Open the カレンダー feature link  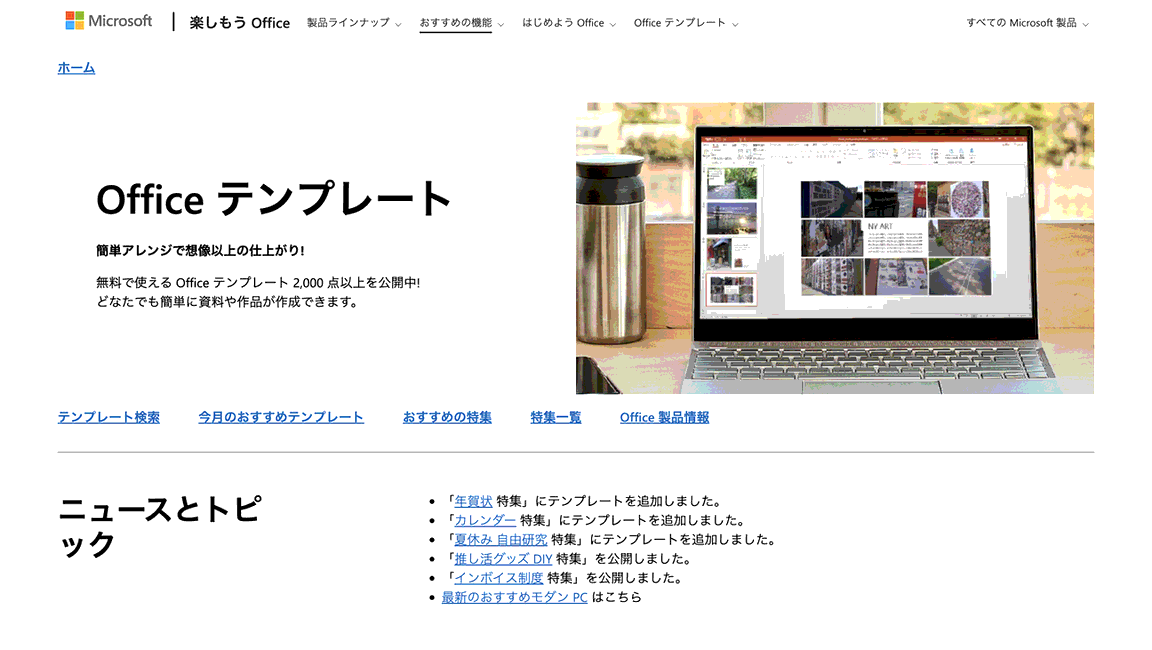pyautogui.click(x=485, y=520)
